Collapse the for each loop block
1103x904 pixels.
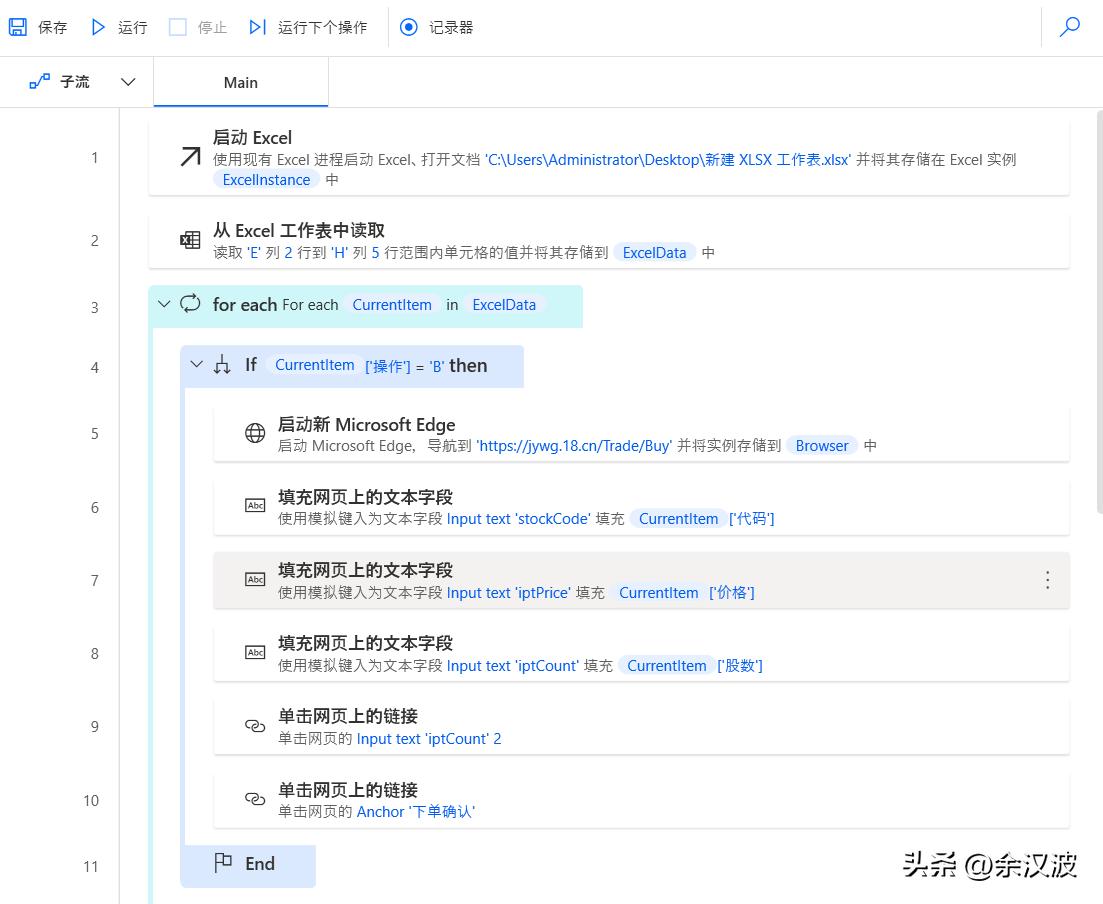click(x=164, y=304)
